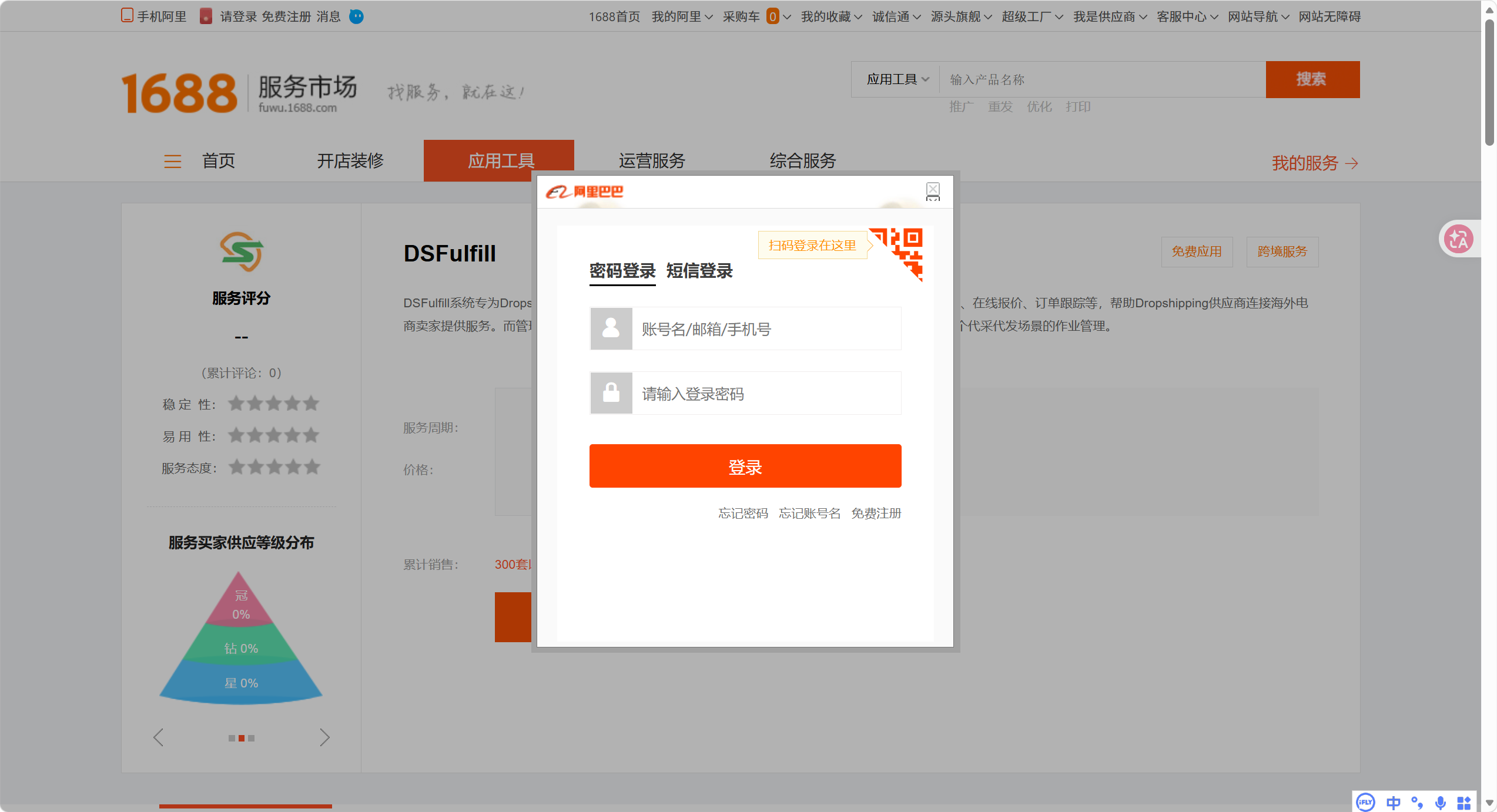1497x812 pixels.
Task: Click the hamburger menu icon beside 首页
Action: [x=173, y=162]
